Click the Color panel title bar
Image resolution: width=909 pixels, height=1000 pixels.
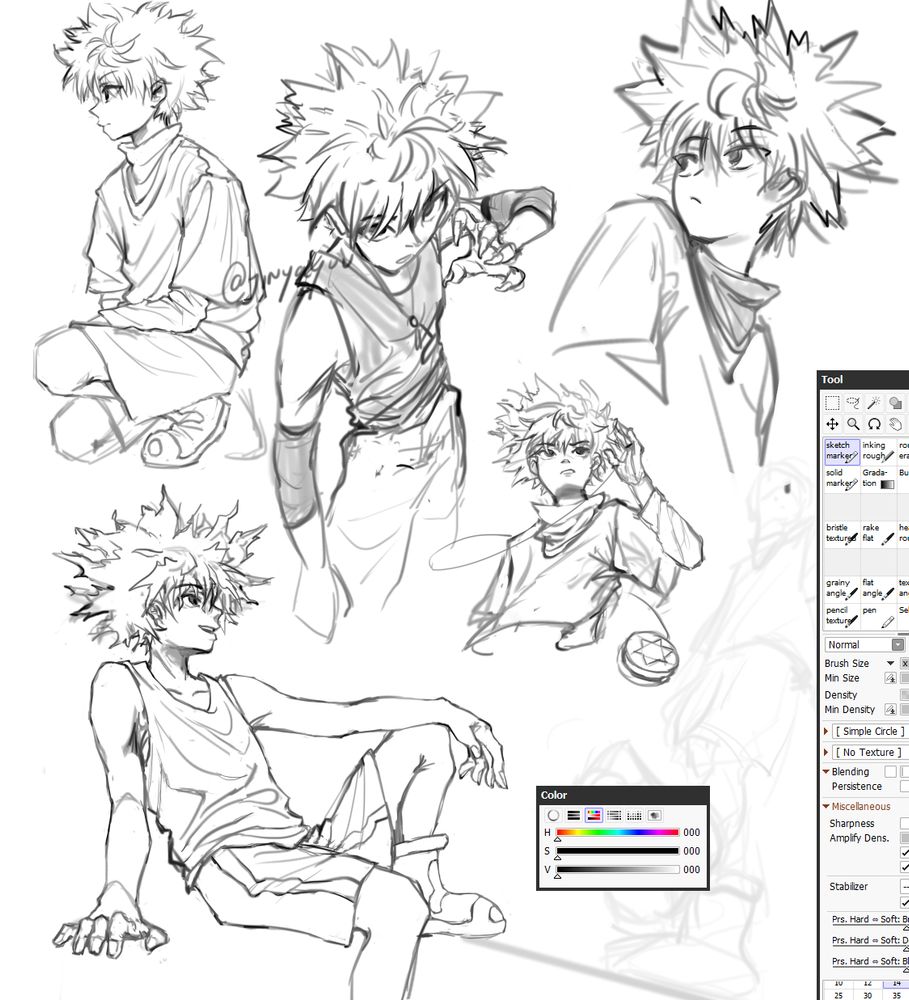(623, 795)
